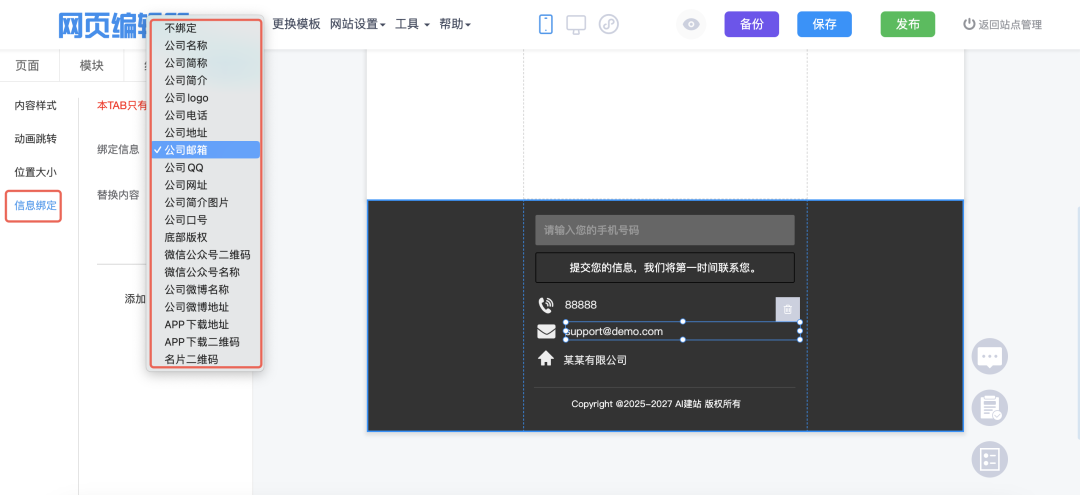Select 公司电话 from binding list

click(x=186, y=115)
